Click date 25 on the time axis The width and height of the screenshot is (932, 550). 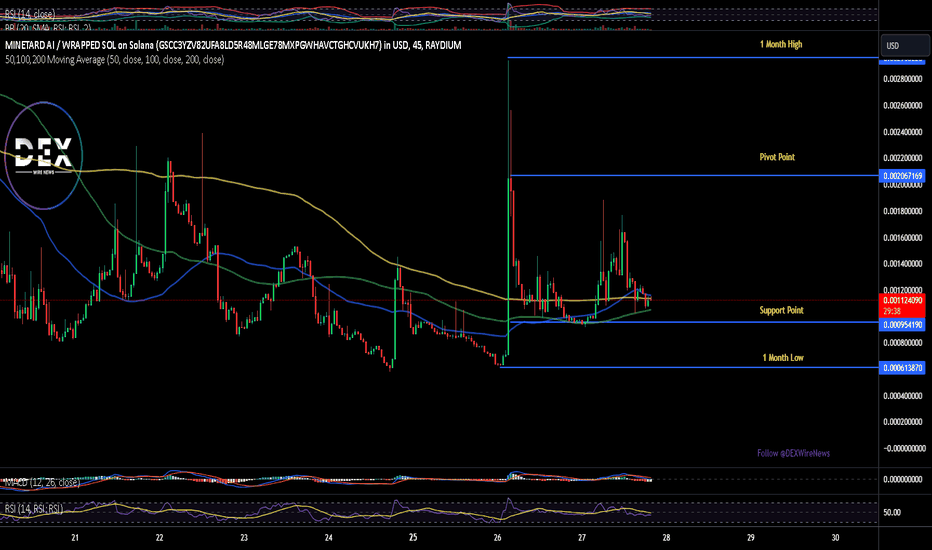tap(413, 538)
